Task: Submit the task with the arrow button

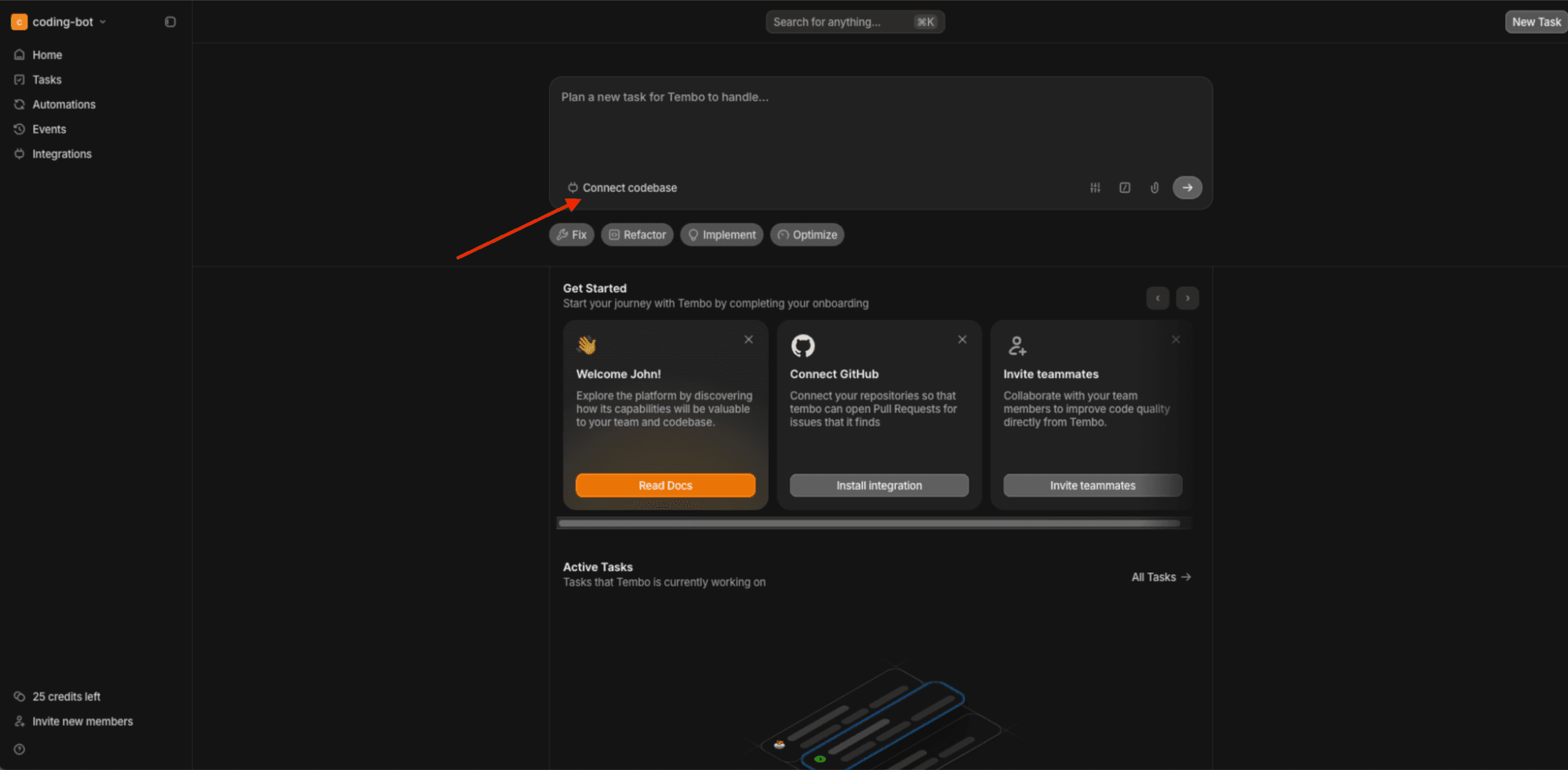Action: coord(1187,187)
